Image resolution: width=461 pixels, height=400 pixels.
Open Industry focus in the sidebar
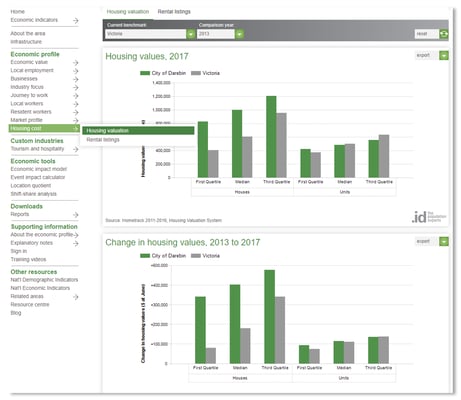(x=27, y=87)
